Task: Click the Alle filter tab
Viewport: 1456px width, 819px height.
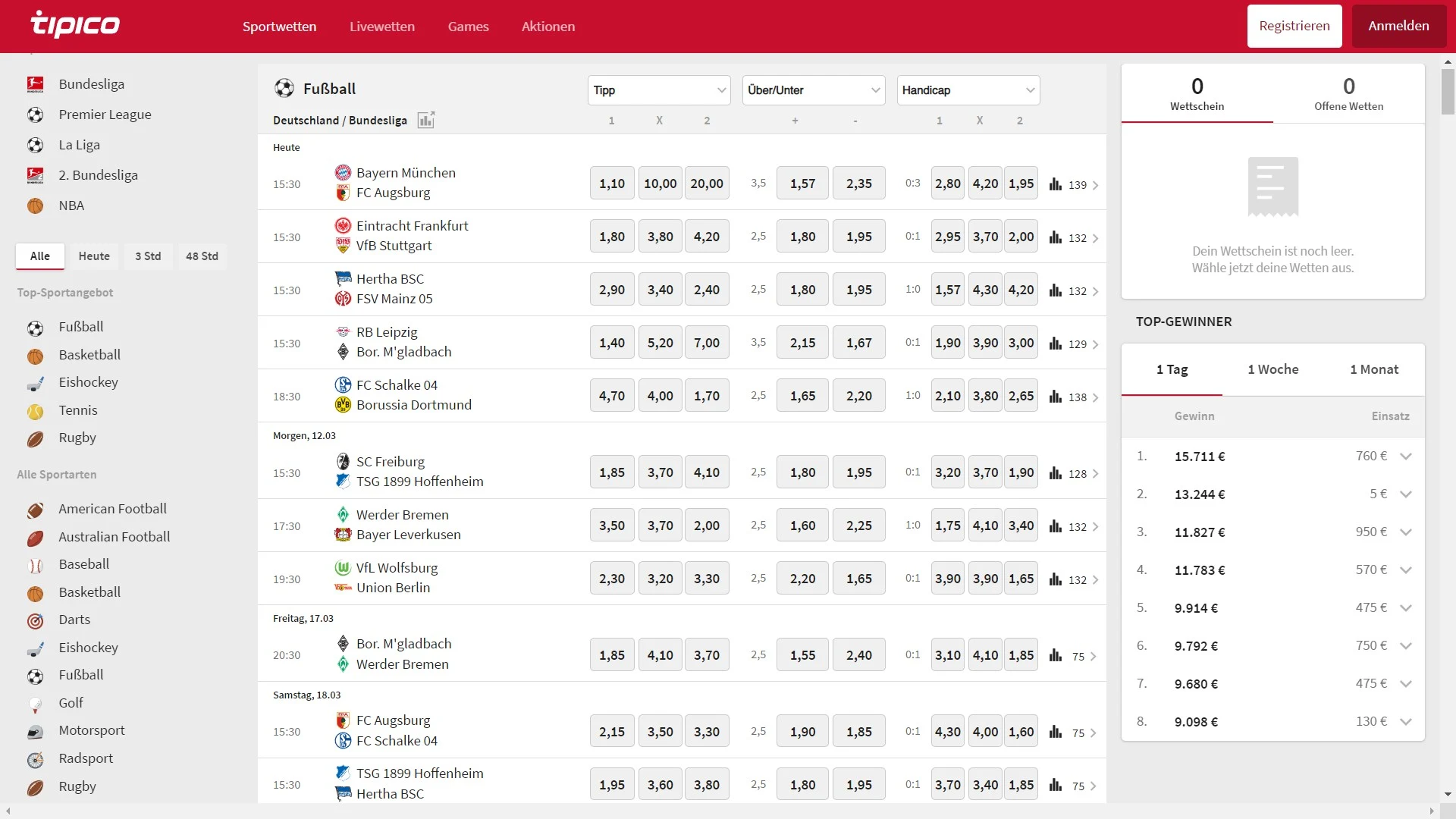Action: pos(40,256)
